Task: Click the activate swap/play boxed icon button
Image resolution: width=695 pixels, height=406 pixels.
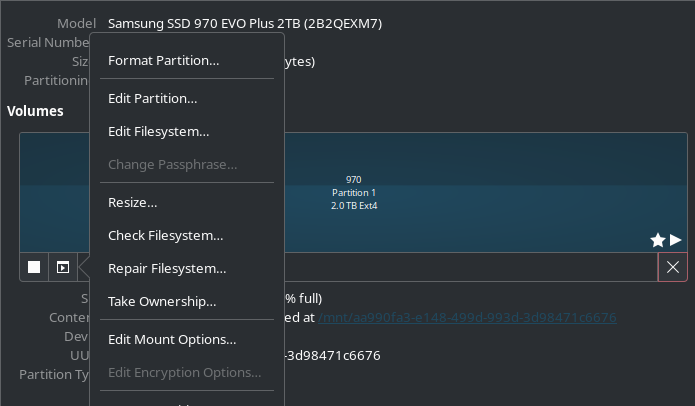Action: tap(63, 267)
